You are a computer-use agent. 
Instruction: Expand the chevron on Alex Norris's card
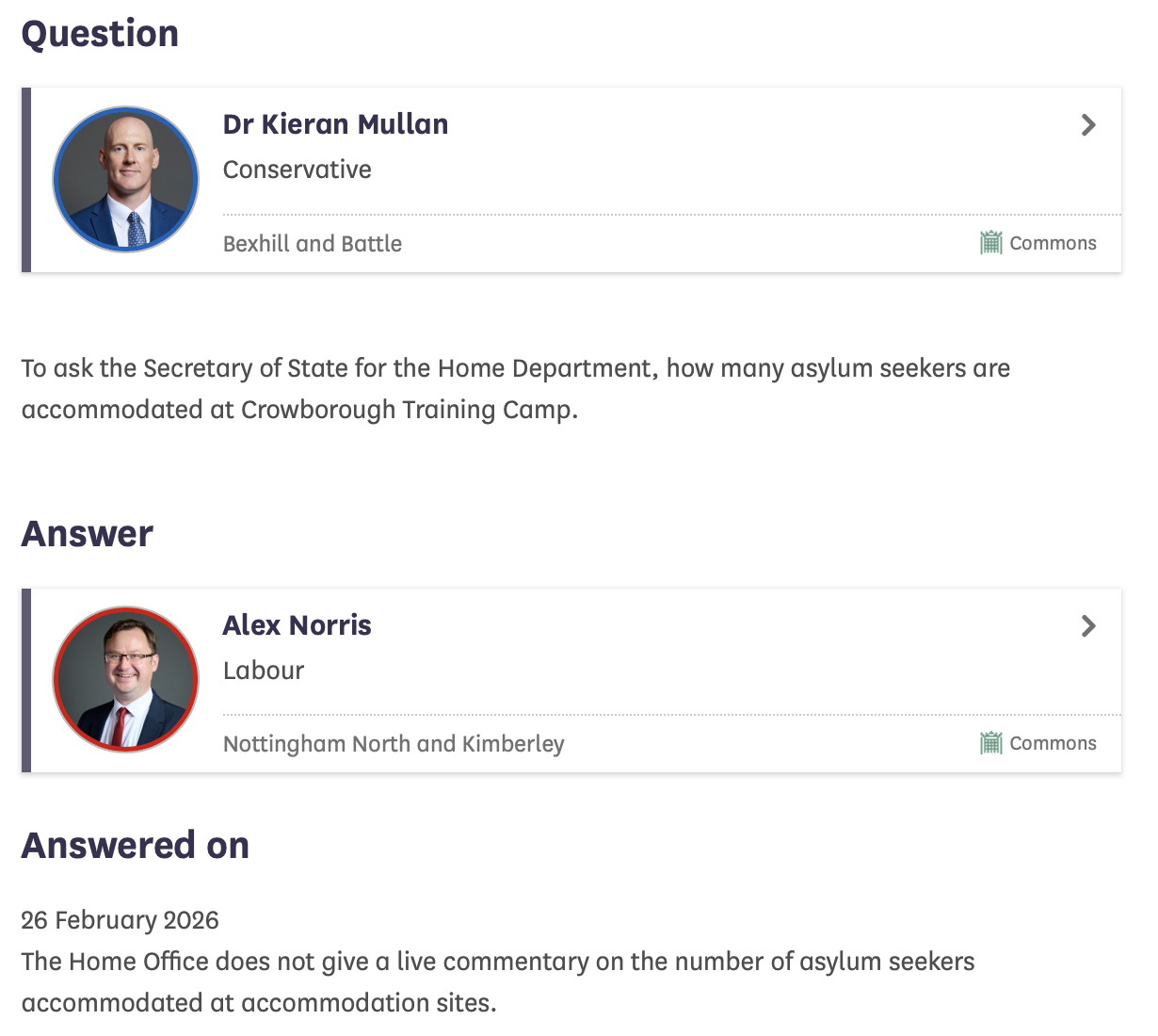1088,625
